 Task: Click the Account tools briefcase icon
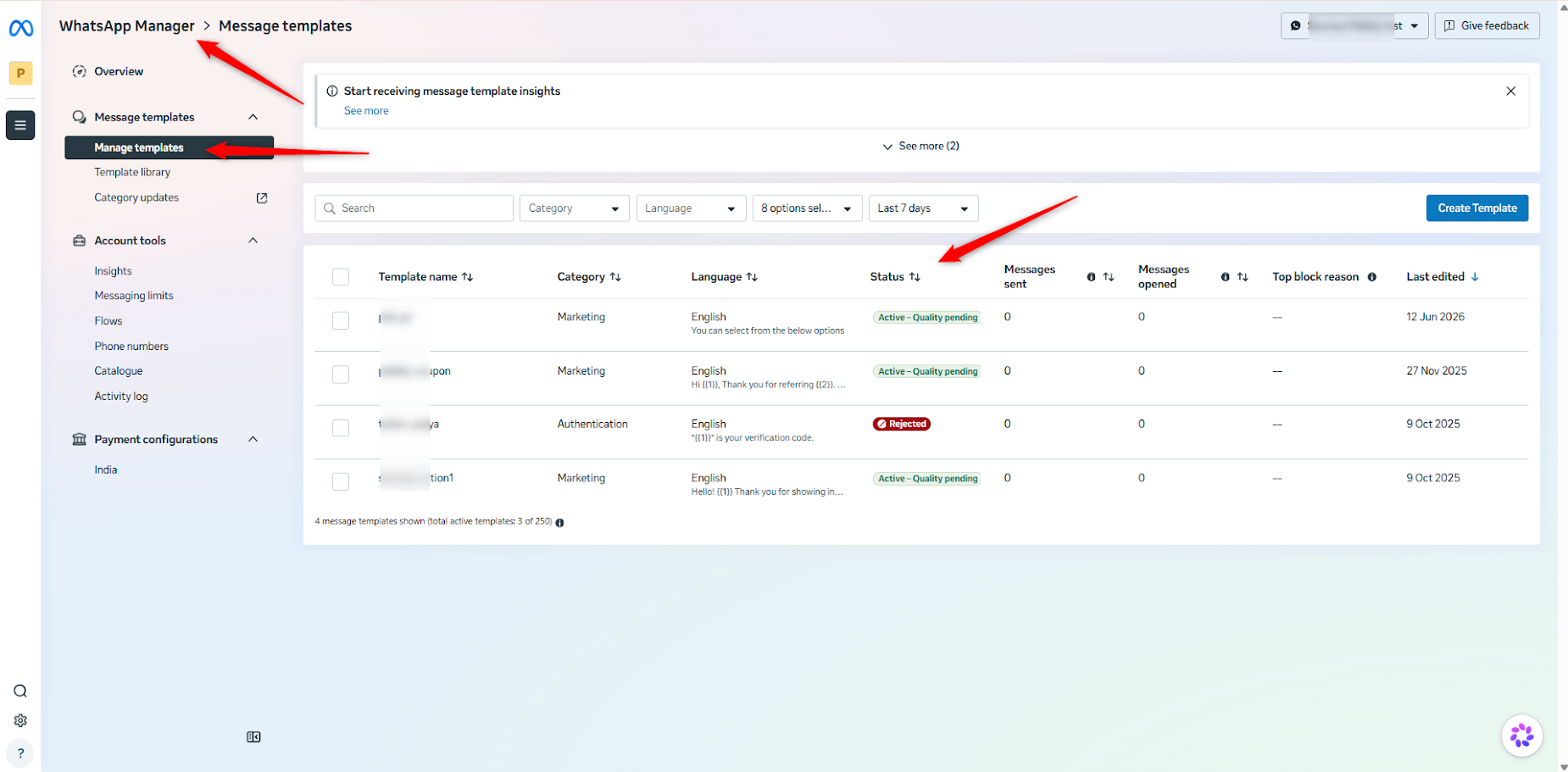[x=79, y=241]
